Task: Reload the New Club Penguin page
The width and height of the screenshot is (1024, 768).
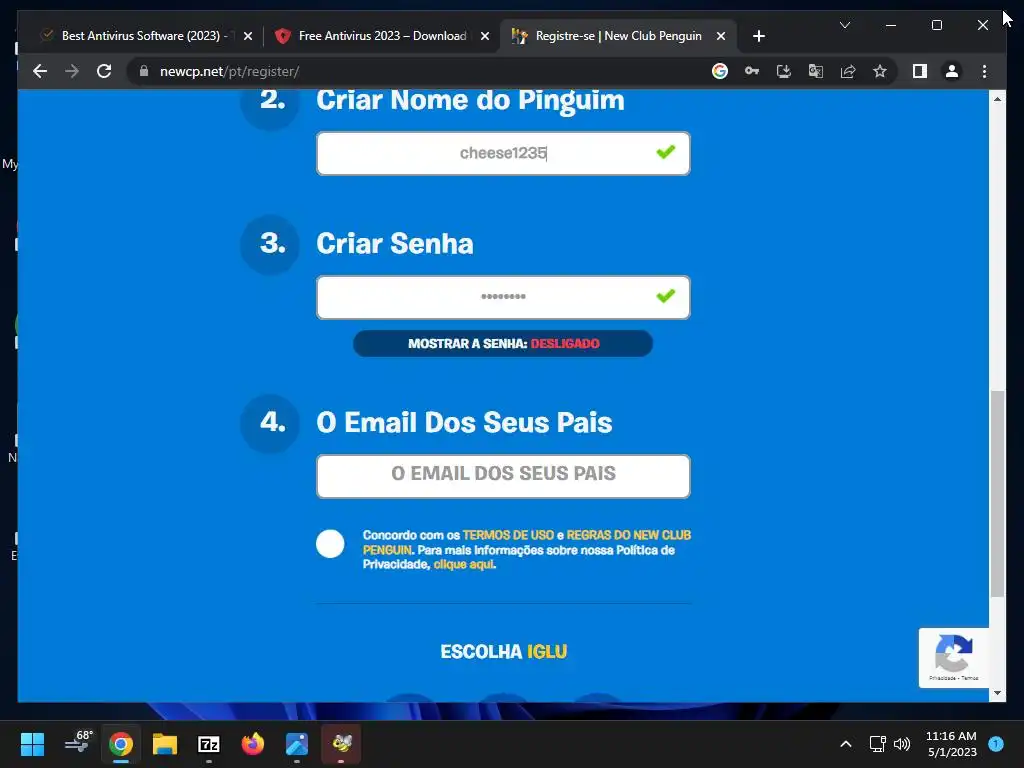Action: (x=104, y=71)
